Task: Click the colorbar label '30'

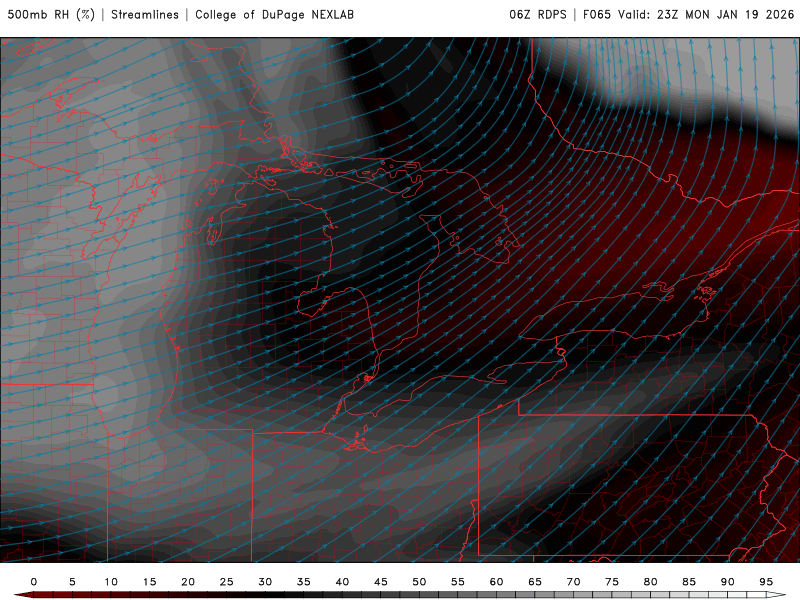Action: click(265, 582)
